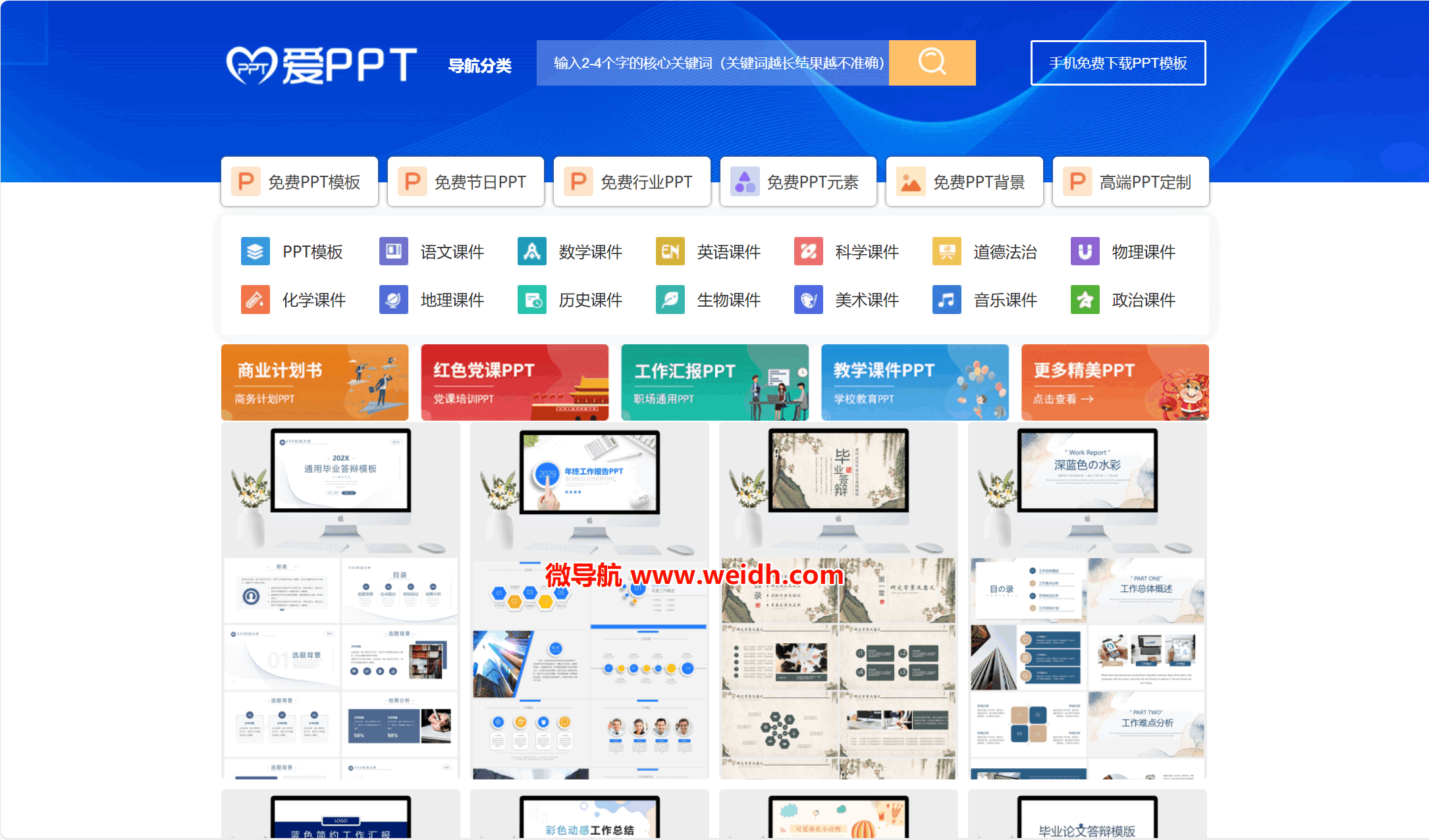Click the 手机免费下载PPT模板 button
Image resolution: width=1429 pixels, height=840 pixels.
(1118, 63)
